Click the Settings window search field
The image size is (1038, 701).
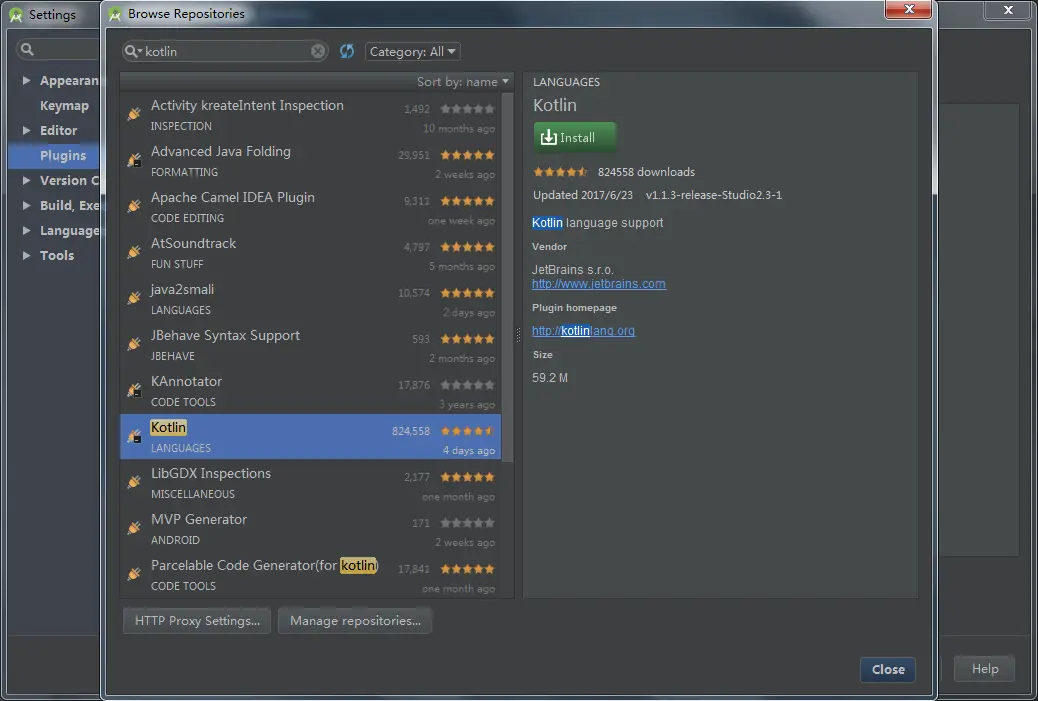pyautogui.click(x=58, y=49)
